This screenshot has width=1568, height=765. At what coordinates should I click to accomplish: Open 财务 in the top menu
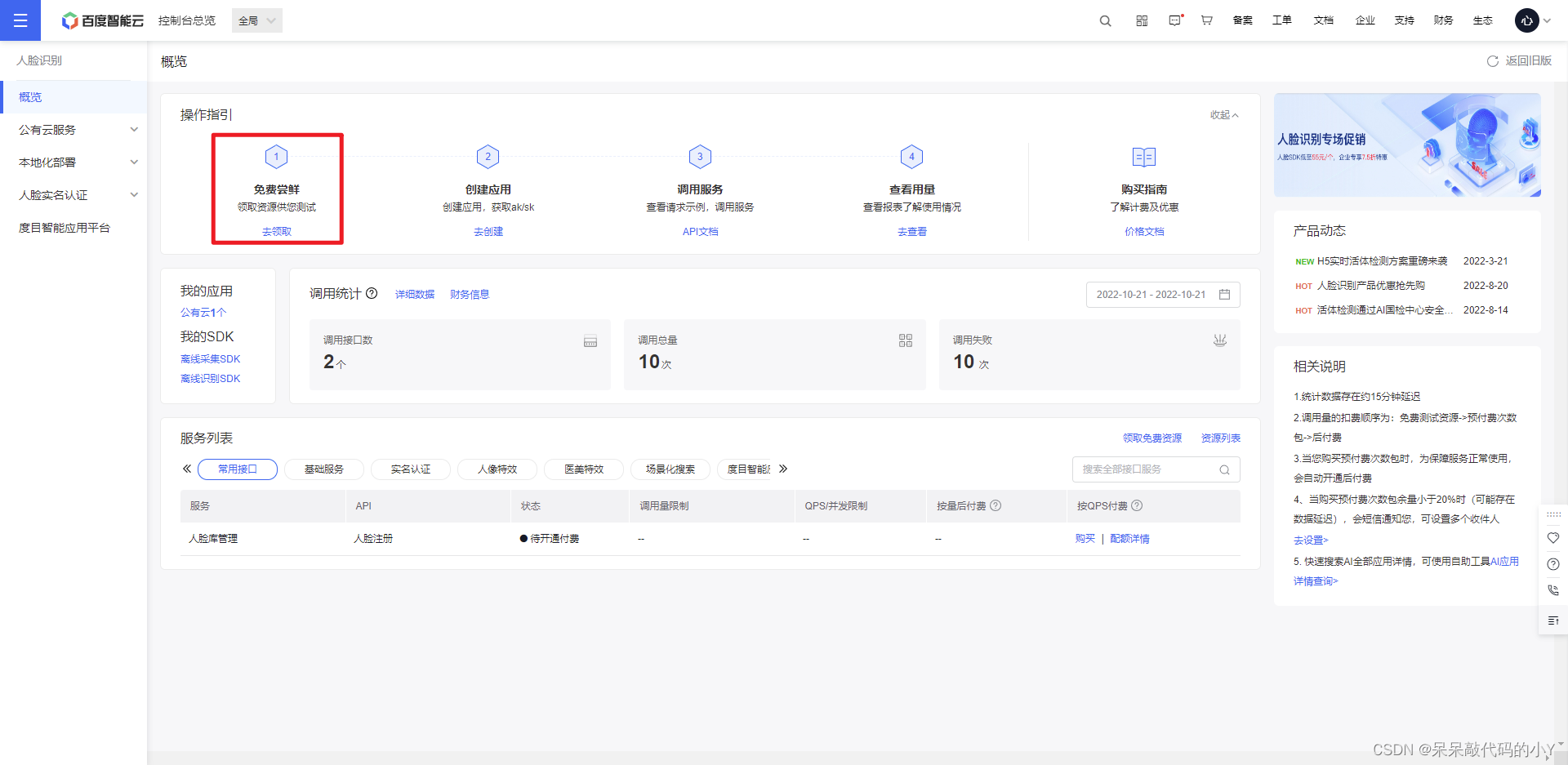click(x=1443, y=20)
